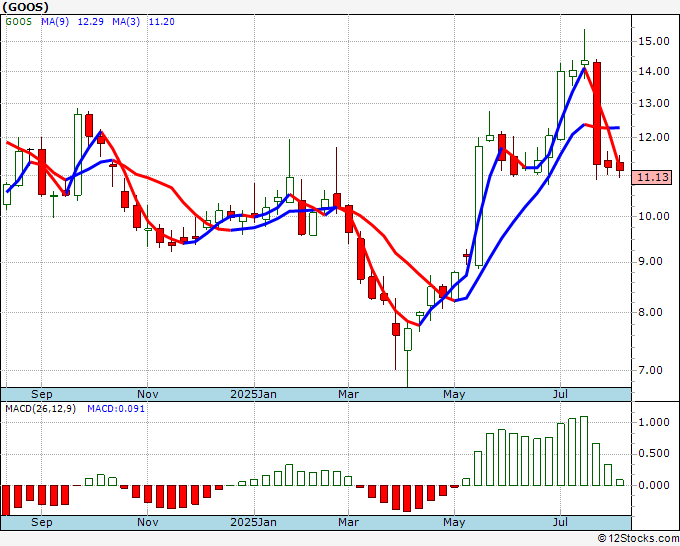The image size is (680, 546).
Task: Click the Sep label on price chart axis
Action: coord(42,394)
